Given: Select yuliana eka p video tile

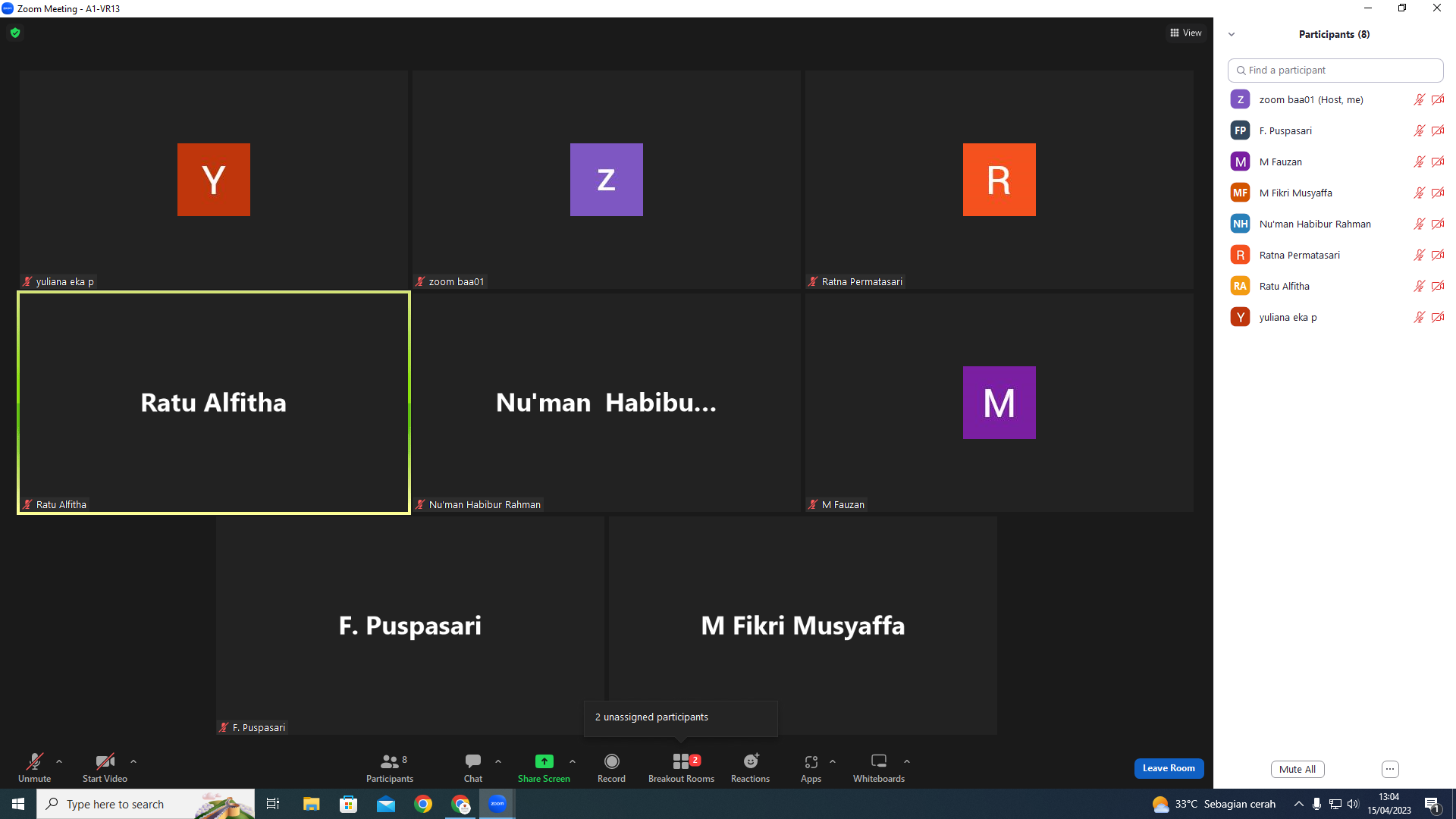Looking at the screenshot, I should (214, 180).
